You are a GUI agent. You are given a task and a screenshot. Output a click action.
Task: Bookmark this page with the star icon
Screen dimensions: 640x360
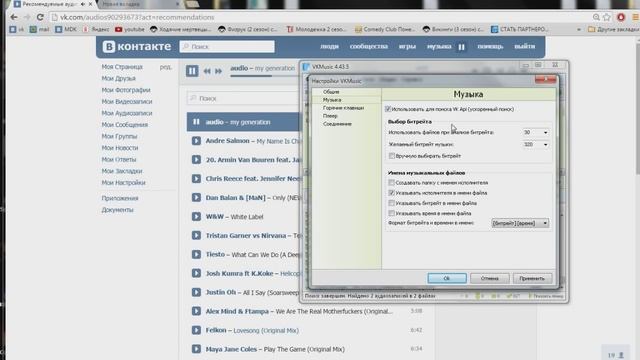(607, 17)
